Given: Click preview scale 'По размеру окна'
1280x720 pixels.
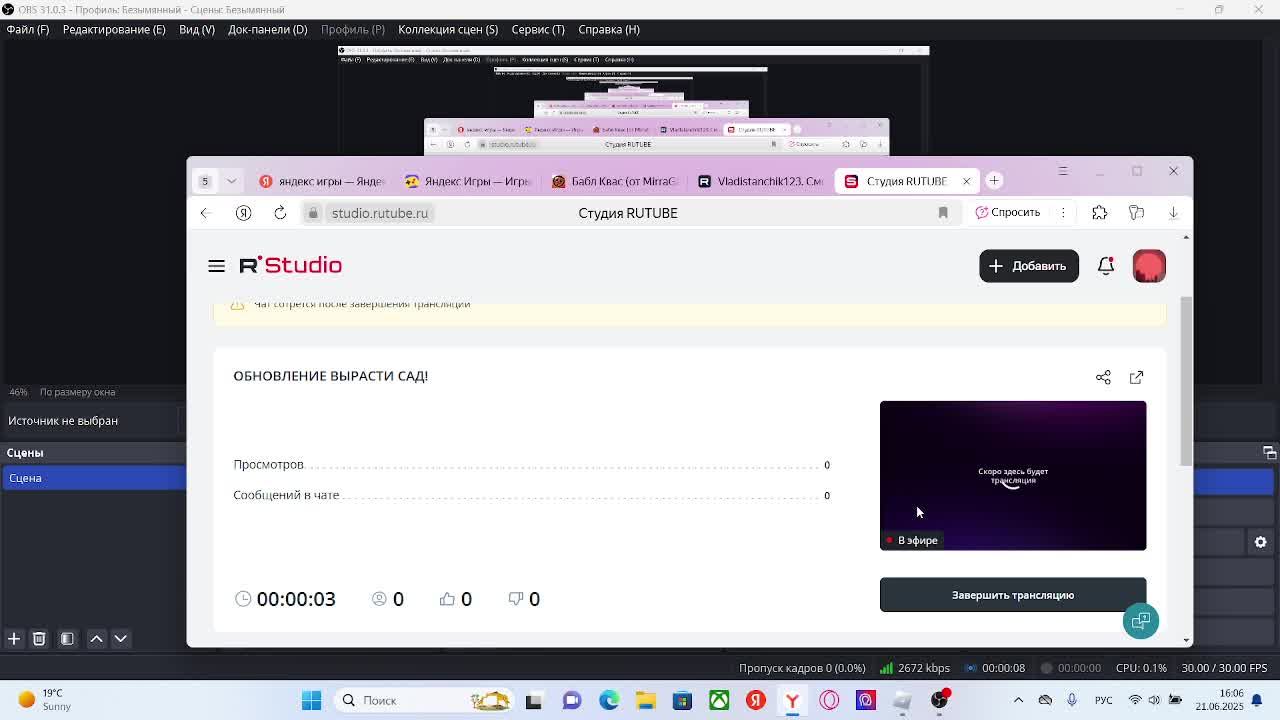Looking at the screenshot, I should [77, 392].
